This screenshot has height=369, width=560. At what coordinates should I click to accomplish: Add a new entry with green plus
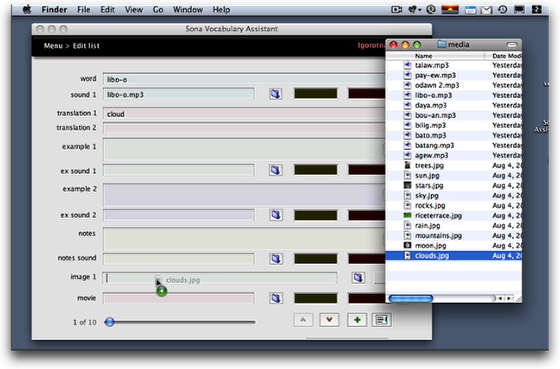tap(357, 320)
